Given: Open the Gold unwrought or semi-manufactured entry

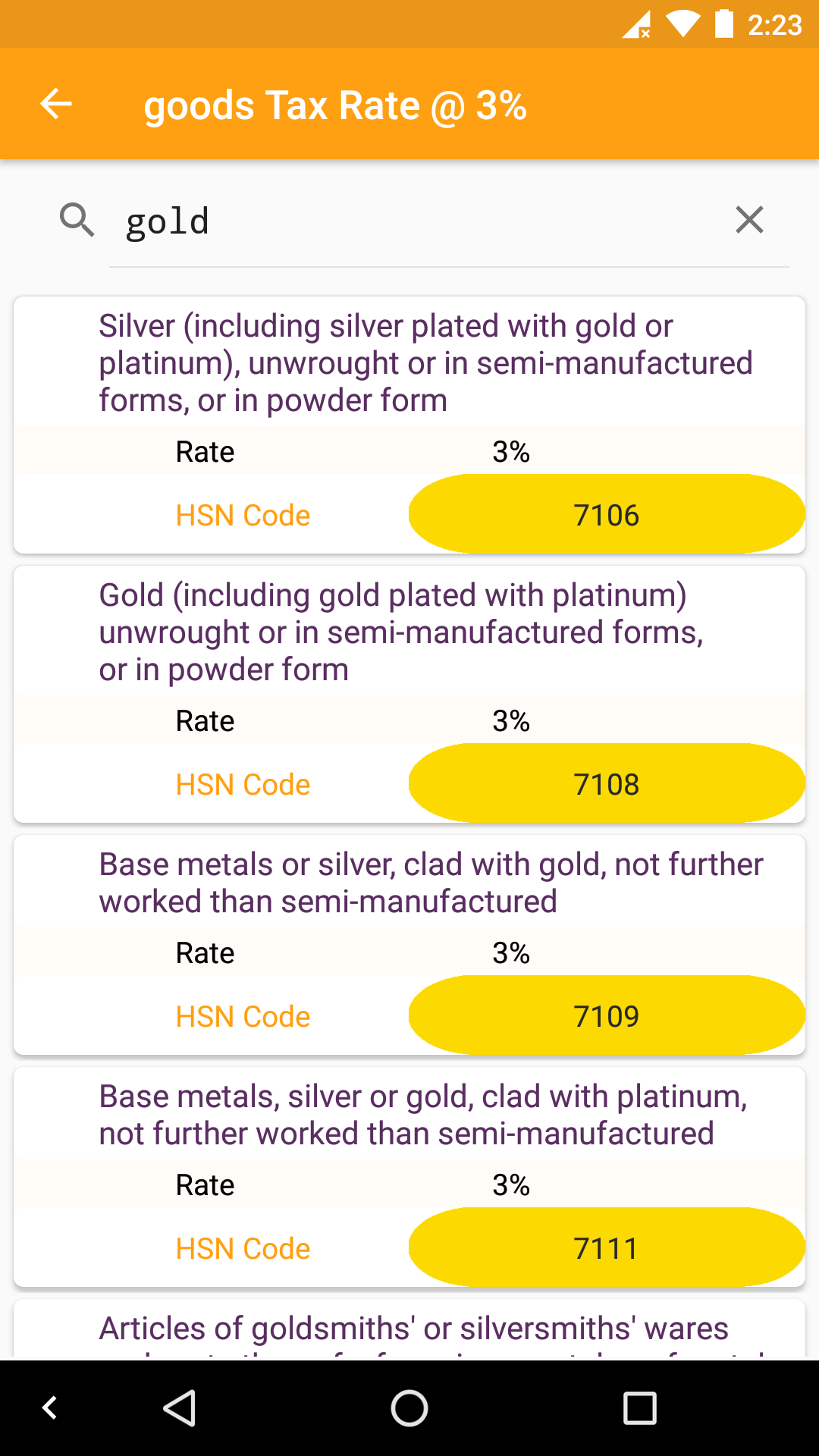Looking at the screenshot, I should (x=402, y=632).
